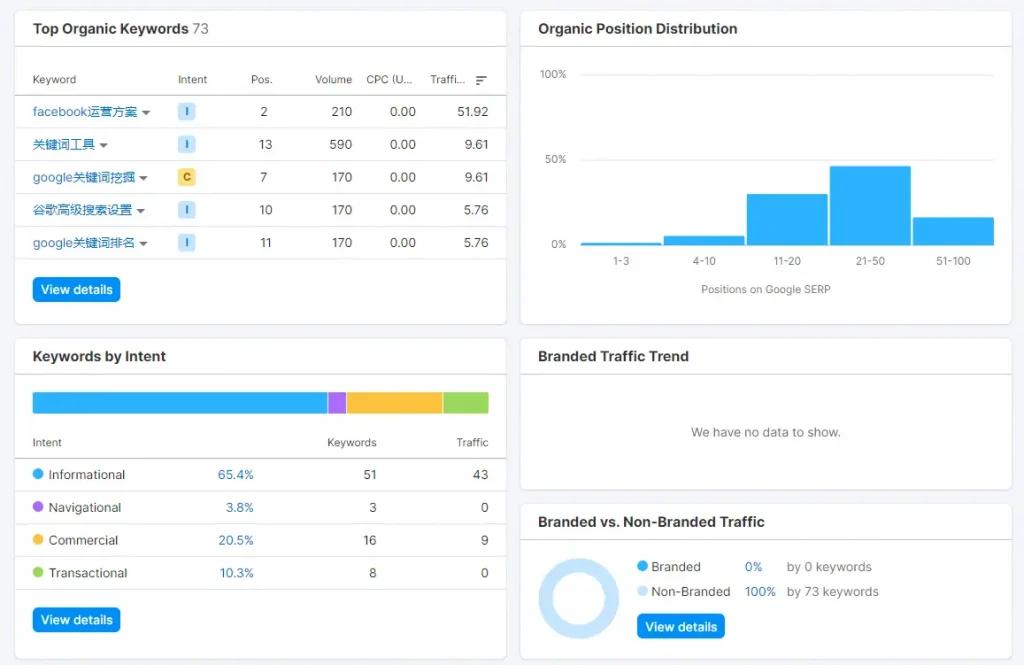Click the dot beside Transactional intent

38,573
